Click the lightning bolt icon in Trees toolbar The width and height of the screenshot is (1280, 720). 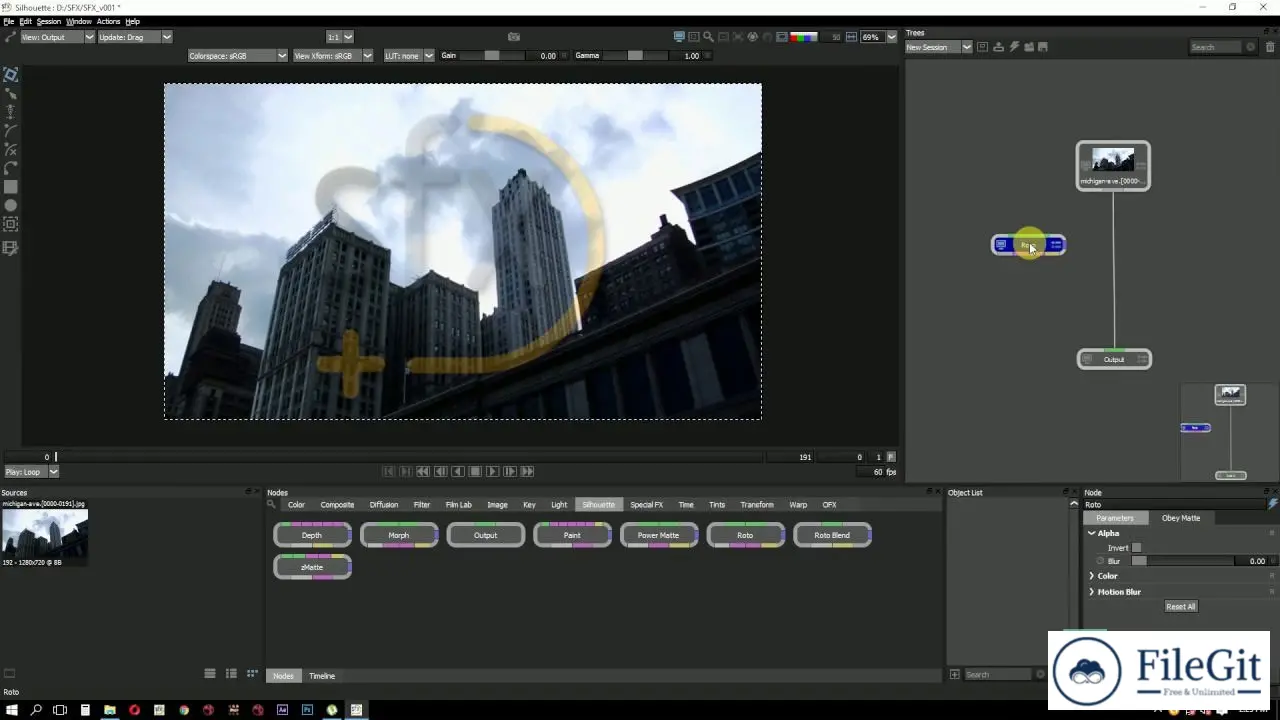point(1013,47)
